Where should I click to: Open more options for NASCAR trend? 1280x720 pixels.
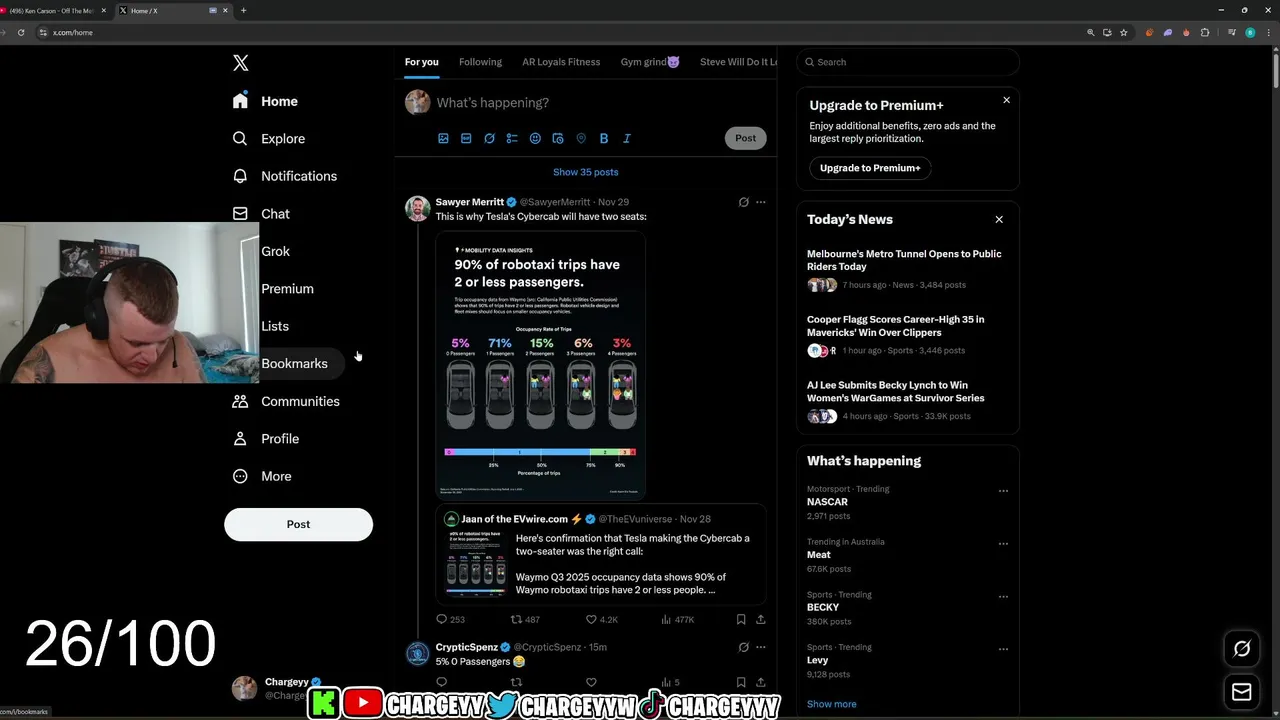click(x=1003, y=491)
